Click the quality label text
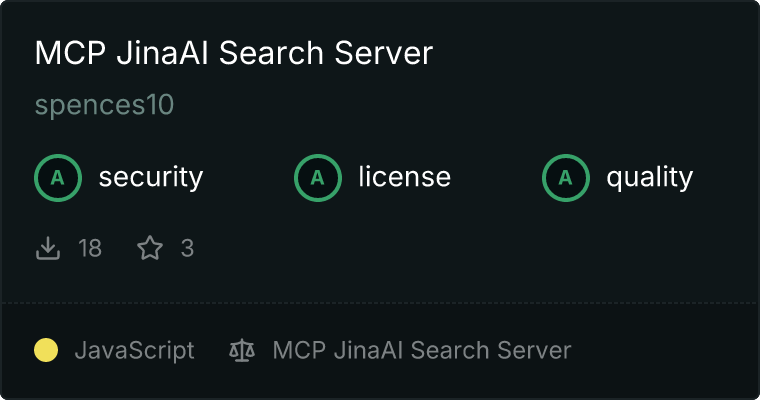 (649, 177)
